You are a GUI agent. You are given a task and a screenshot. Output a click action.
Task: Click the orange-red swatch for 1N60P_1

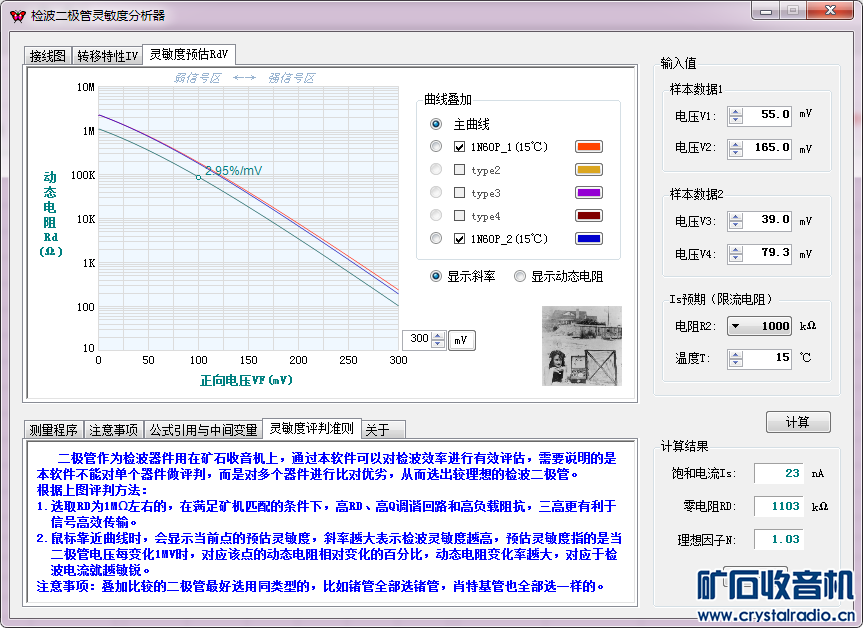coord(588,146)
